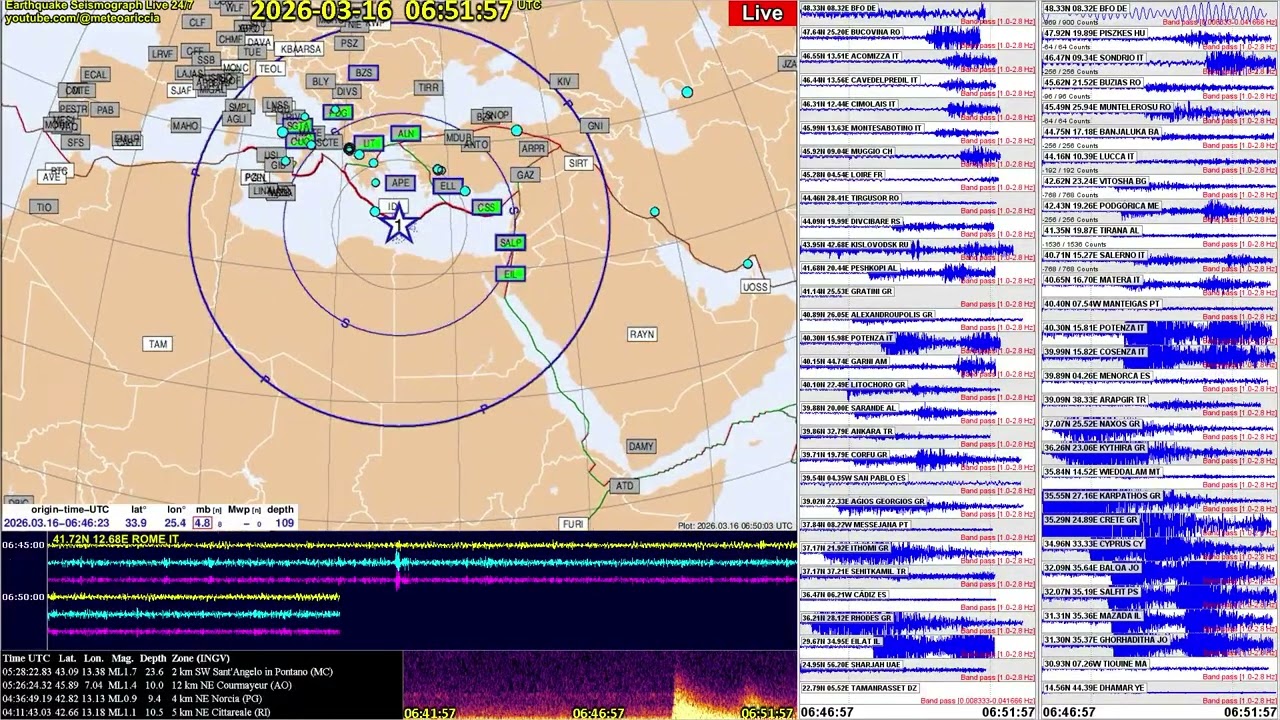Click the red Live badge
1280x720 pixels.
(762, 13)
